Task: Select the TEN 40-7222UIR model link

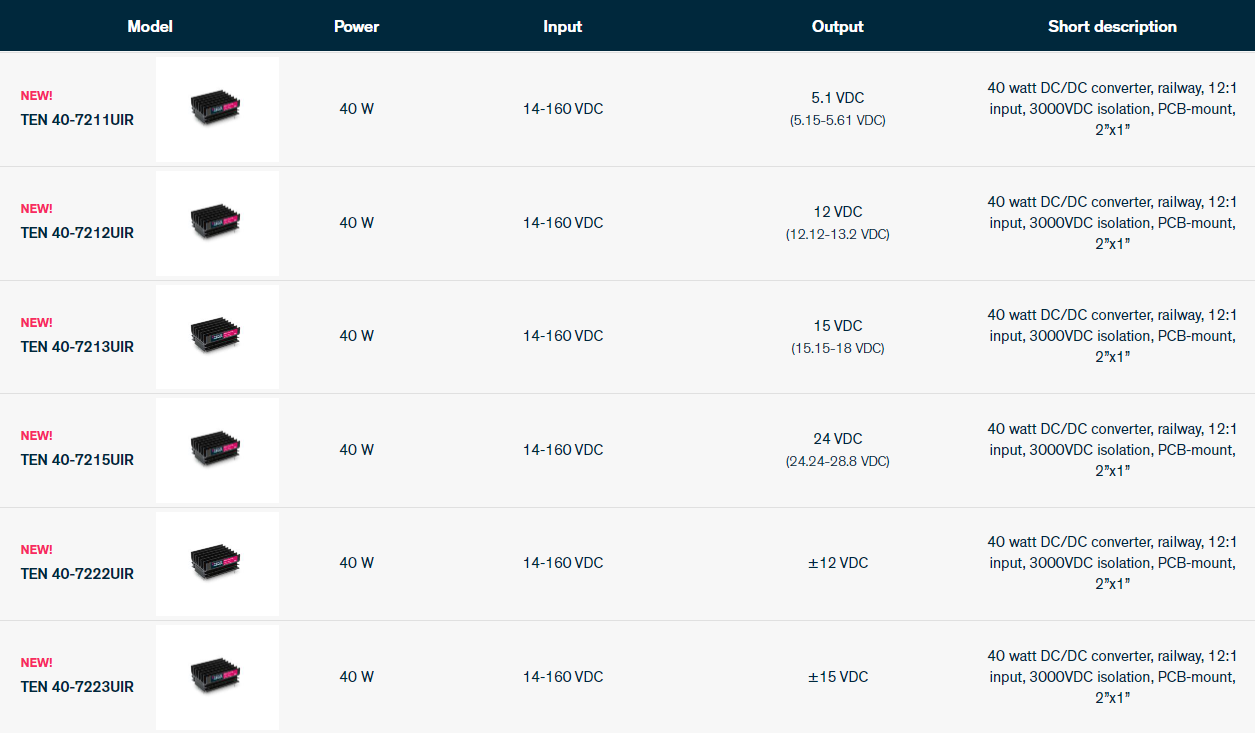Action: click(x=77, y=574)
